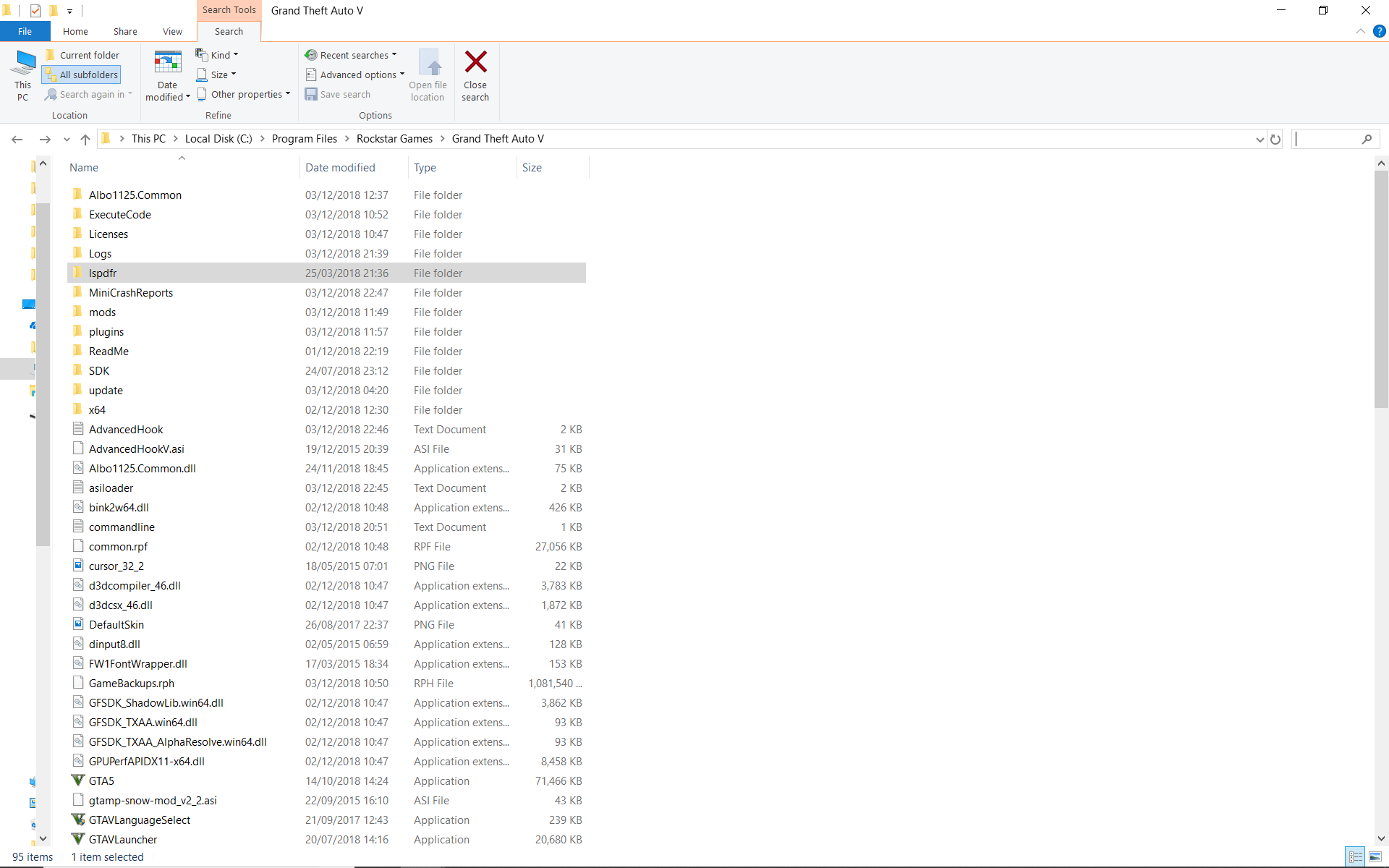
Task: Open the Date modified calendar icon
Action: 167,63
